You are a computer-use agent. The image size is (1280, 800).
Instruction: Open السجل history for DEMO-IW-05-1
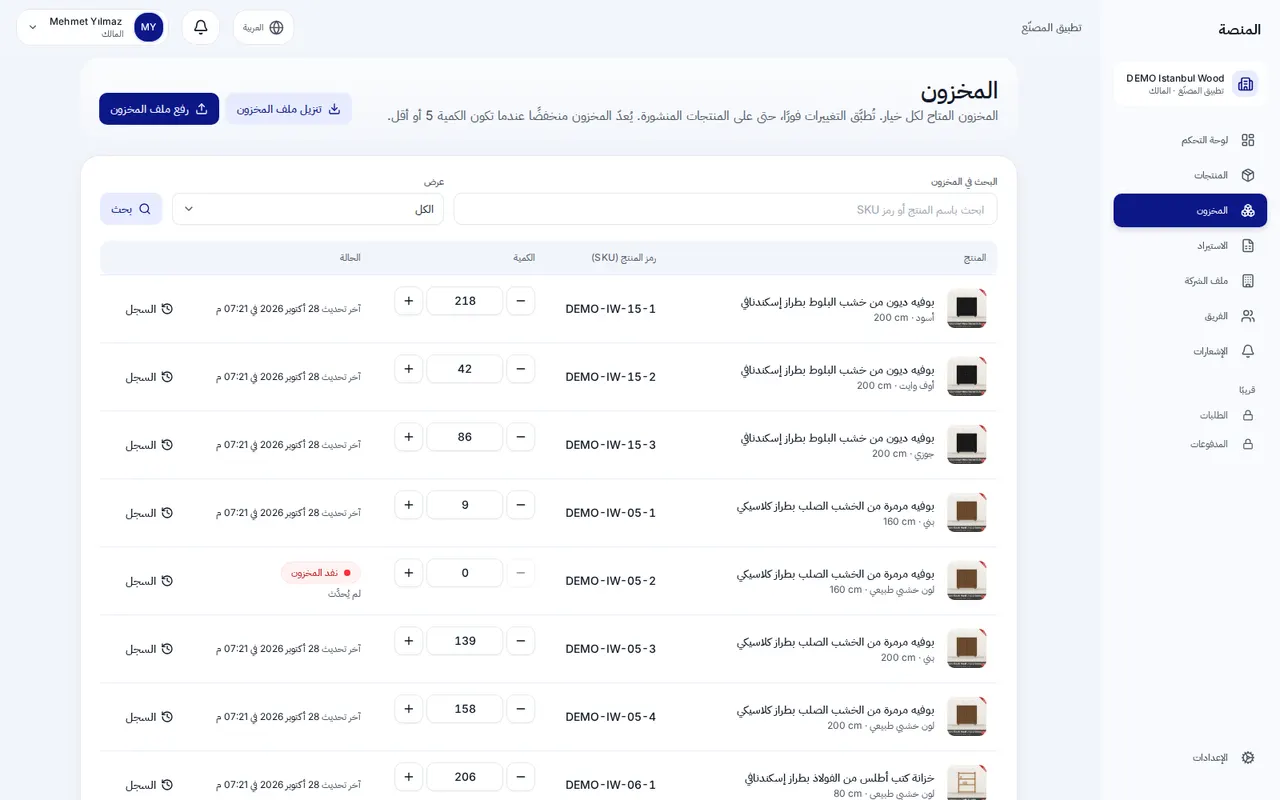pyautogui.click(x=149, y=513)
